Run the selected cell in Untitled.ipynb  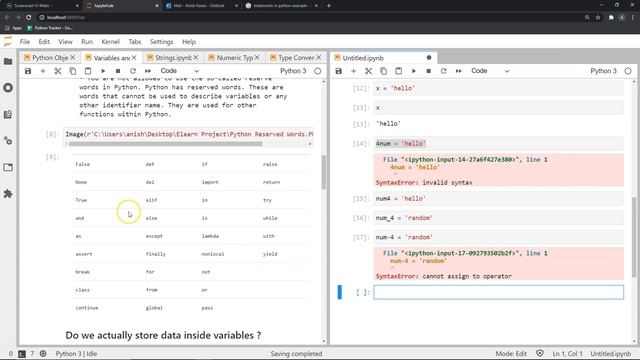coord(413,71)
